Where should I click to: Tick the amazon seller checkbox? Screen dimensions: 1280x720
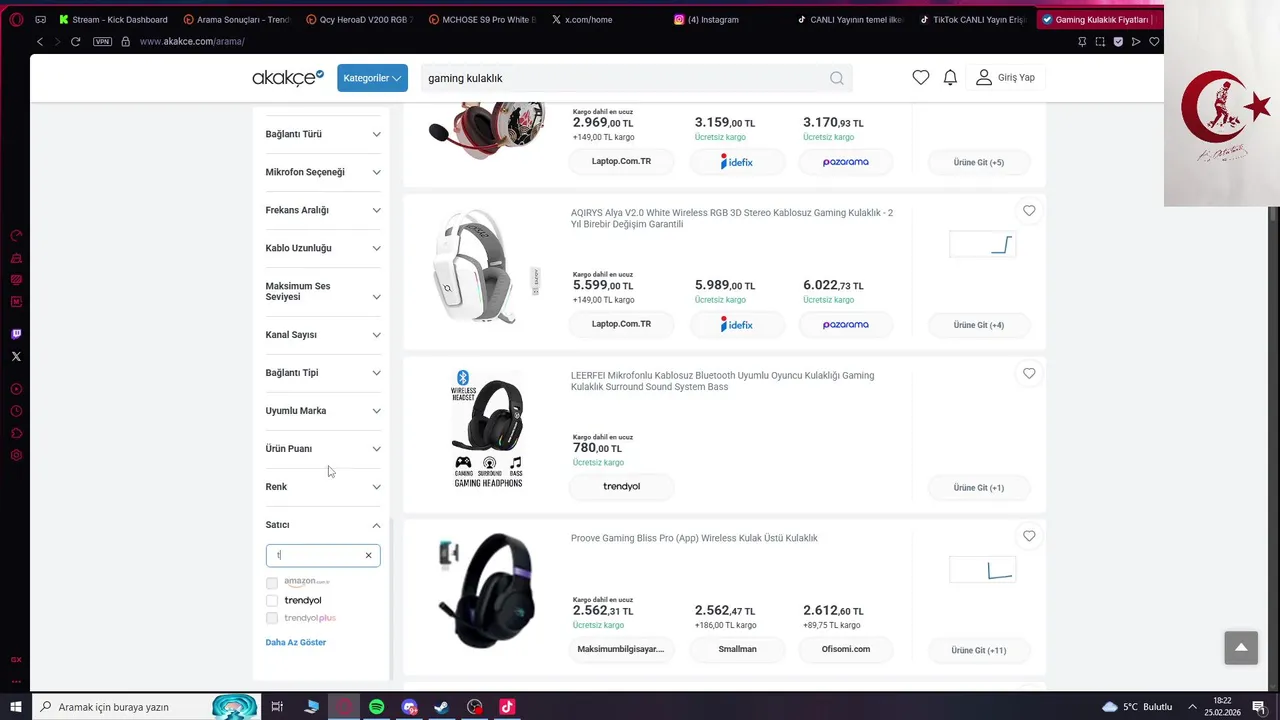pyautogui.click(x=272, y=583)
